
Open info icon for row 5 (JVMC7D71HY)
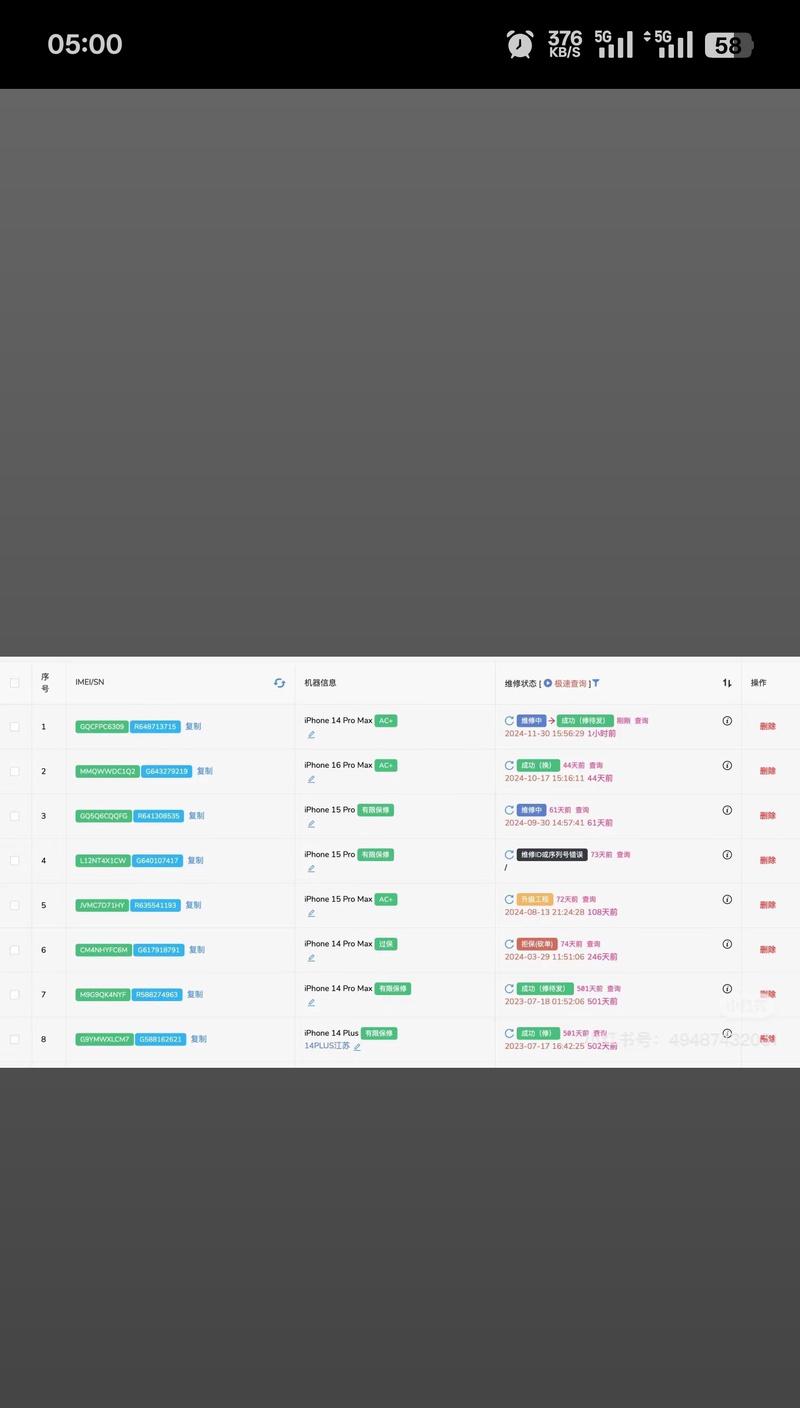[727, 900]
